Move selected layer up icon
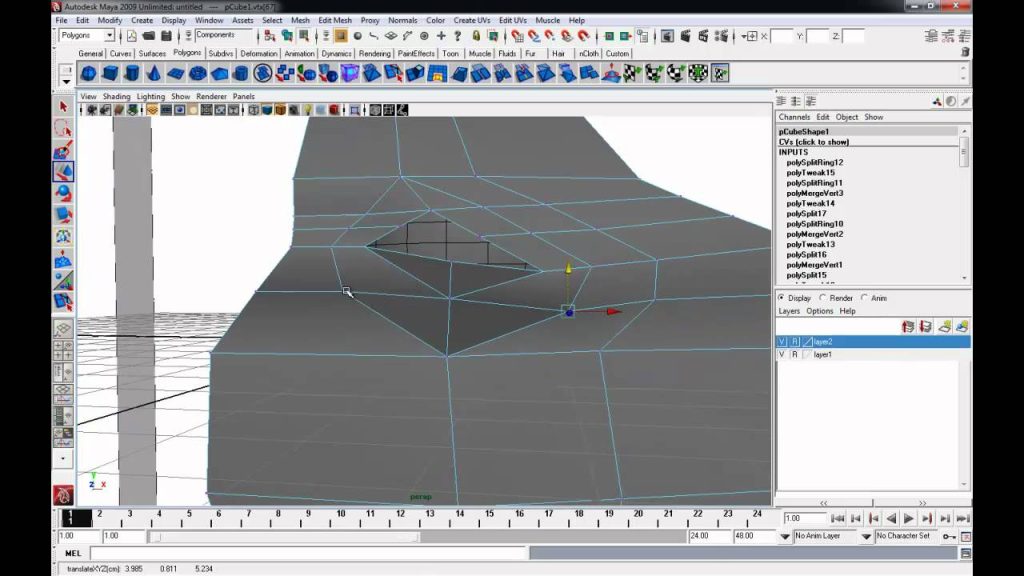The height and width of the screenshot is (576, 1024). 908,327
